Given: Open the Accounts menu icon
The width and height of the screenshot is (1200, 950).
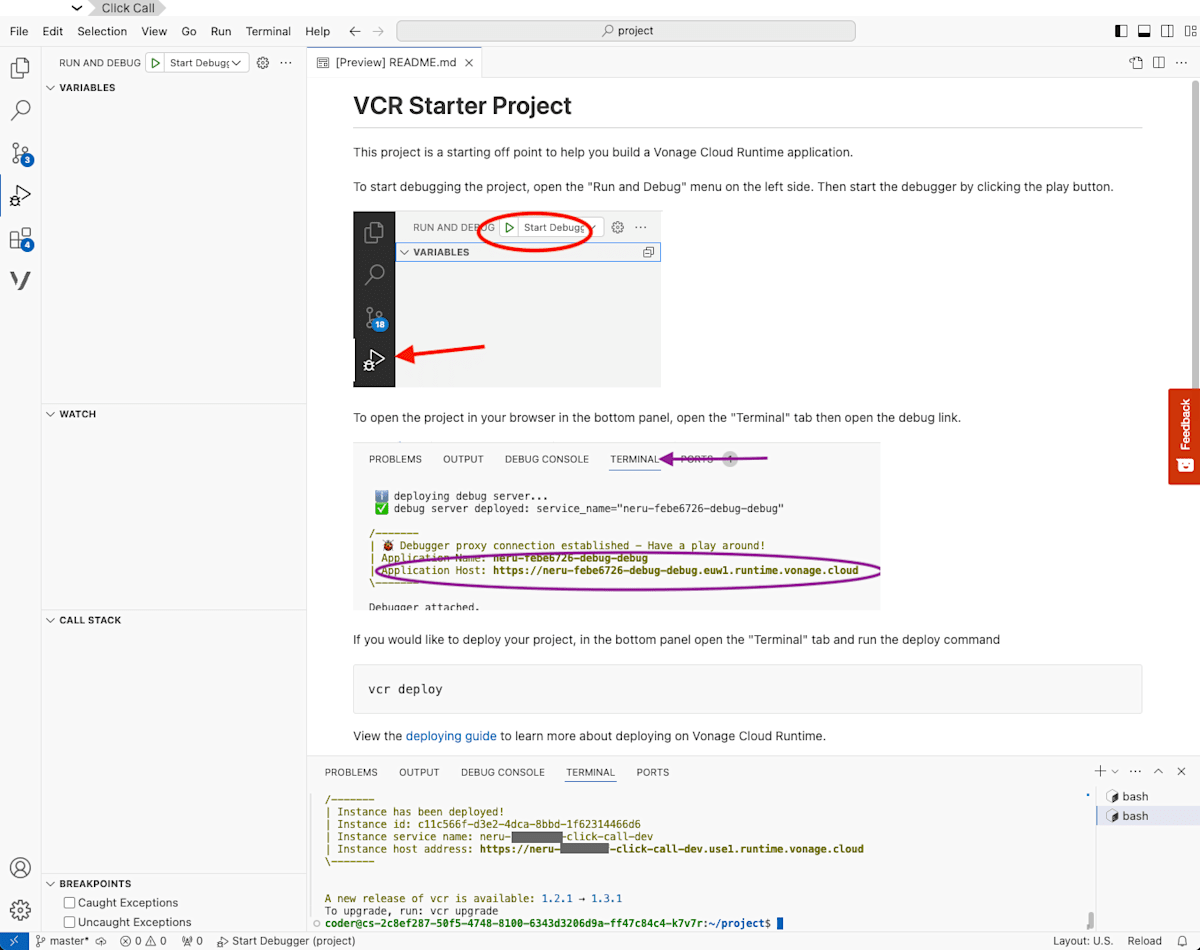Looking at the screenshot, I should (x=20, y=868).
